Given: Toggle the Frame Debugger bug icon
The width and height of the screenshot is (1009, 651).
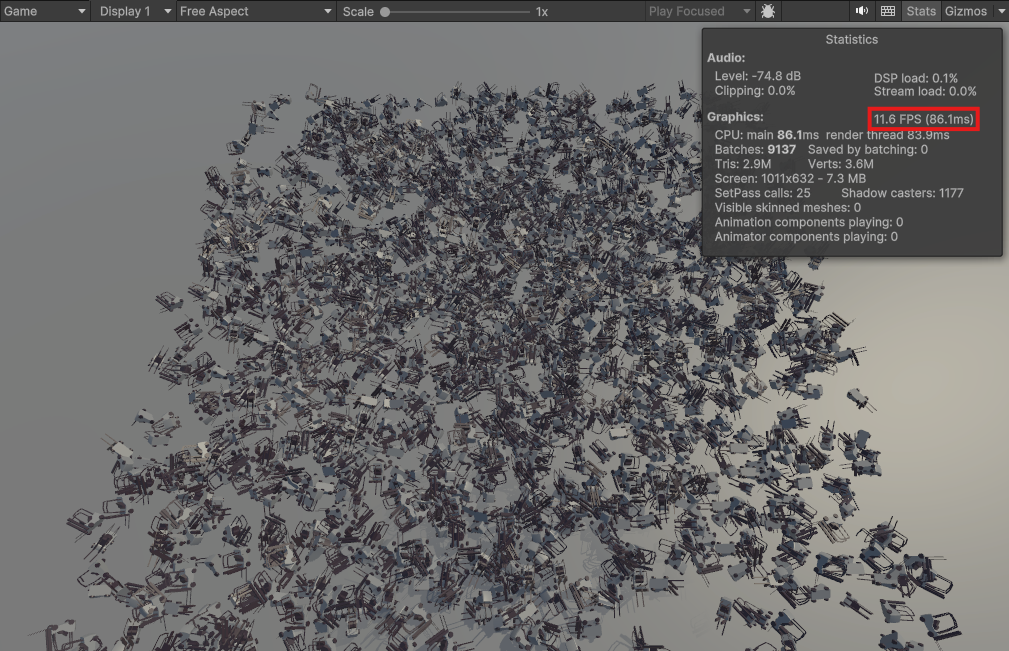Looking at the screenshot, I should click(x=768, y=11).
